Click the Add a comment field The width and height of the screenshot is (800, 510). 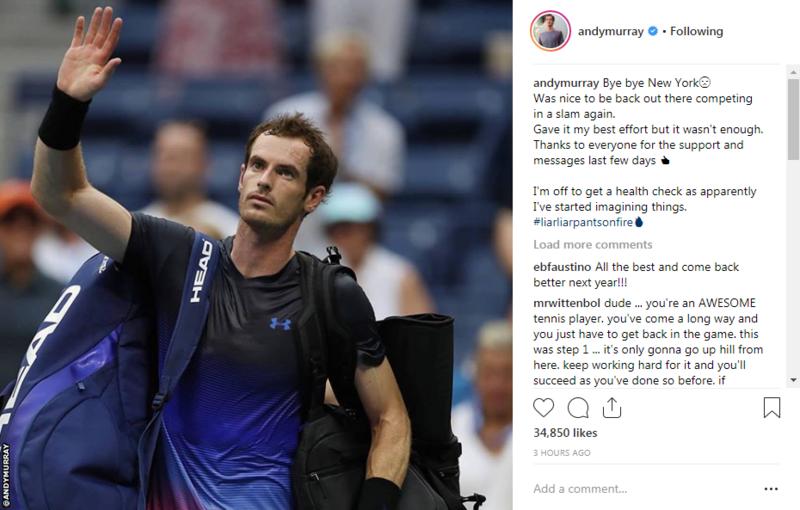coord(643,489)
